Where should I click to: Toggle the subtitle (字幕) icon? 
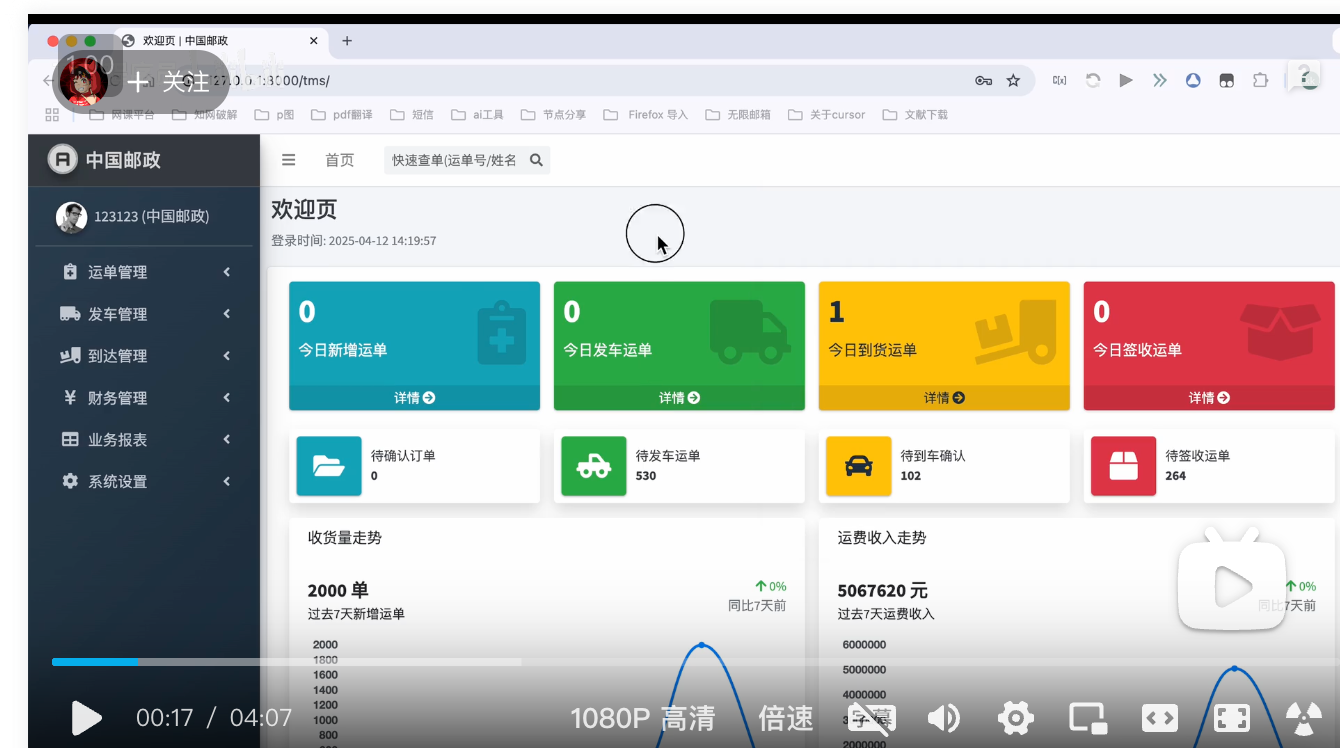(x=872, y=718)
